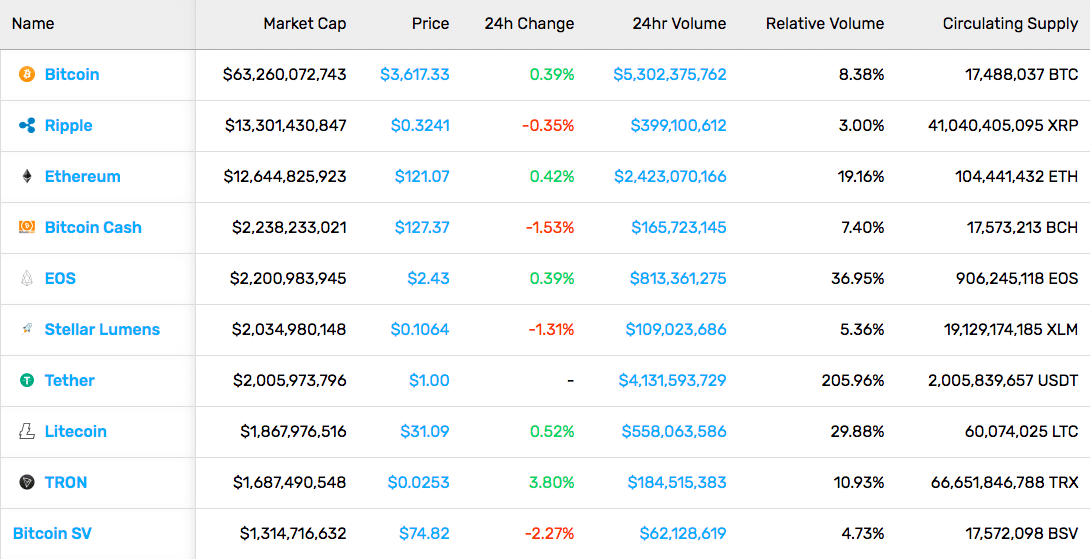Sort by Relative Volume header
Viewport: 1090px width, 559px height.
click(824, 24)
